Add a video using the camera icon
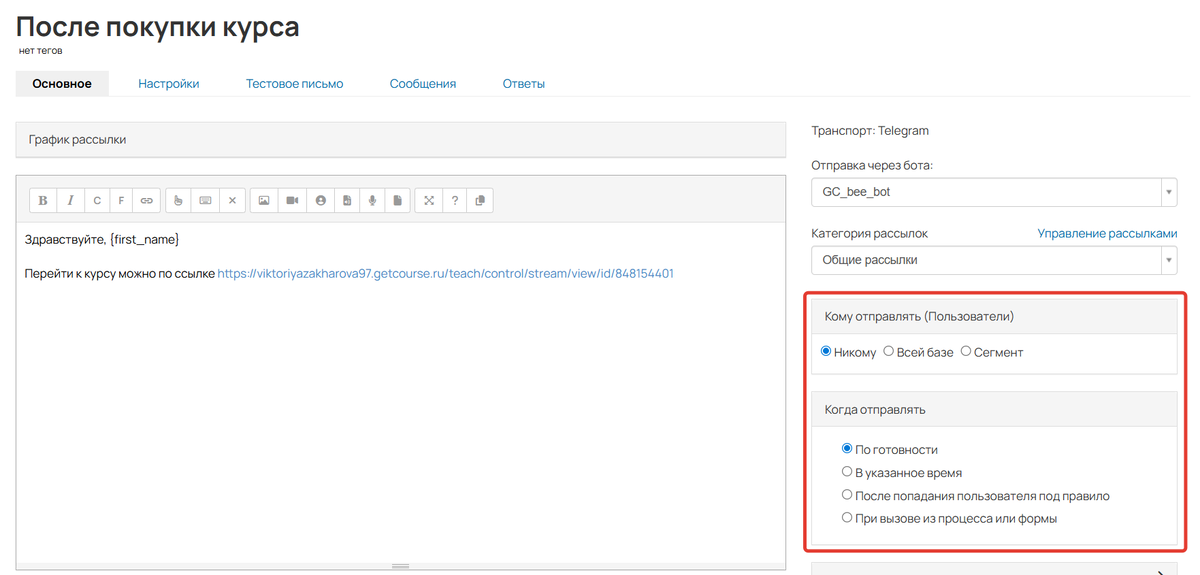Screen dimensions: 1200x575 click(292, 200)
